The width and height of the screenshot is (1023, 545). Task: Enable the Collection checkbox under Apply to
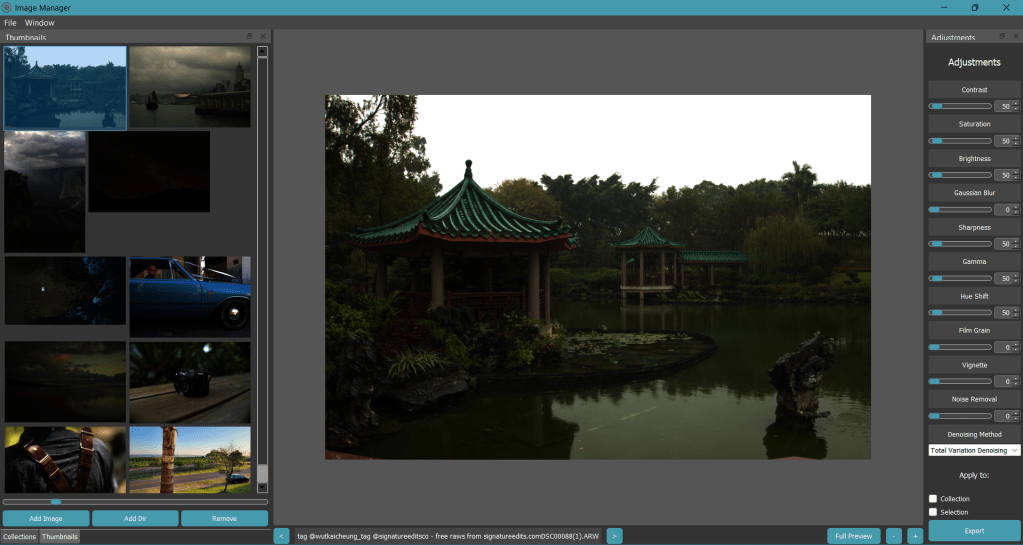[933, 498]
